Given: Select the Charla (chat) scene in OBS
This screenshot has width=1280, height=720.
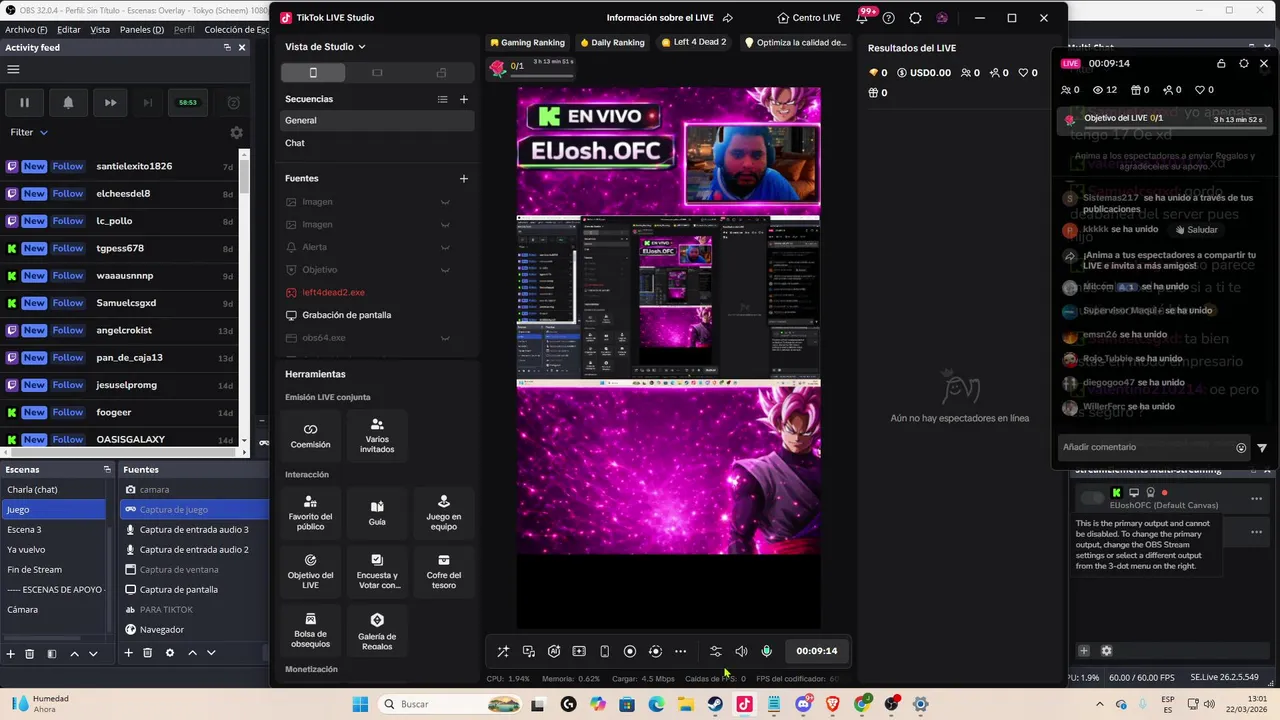Looking at the screenshot, I should click(54, 490).
